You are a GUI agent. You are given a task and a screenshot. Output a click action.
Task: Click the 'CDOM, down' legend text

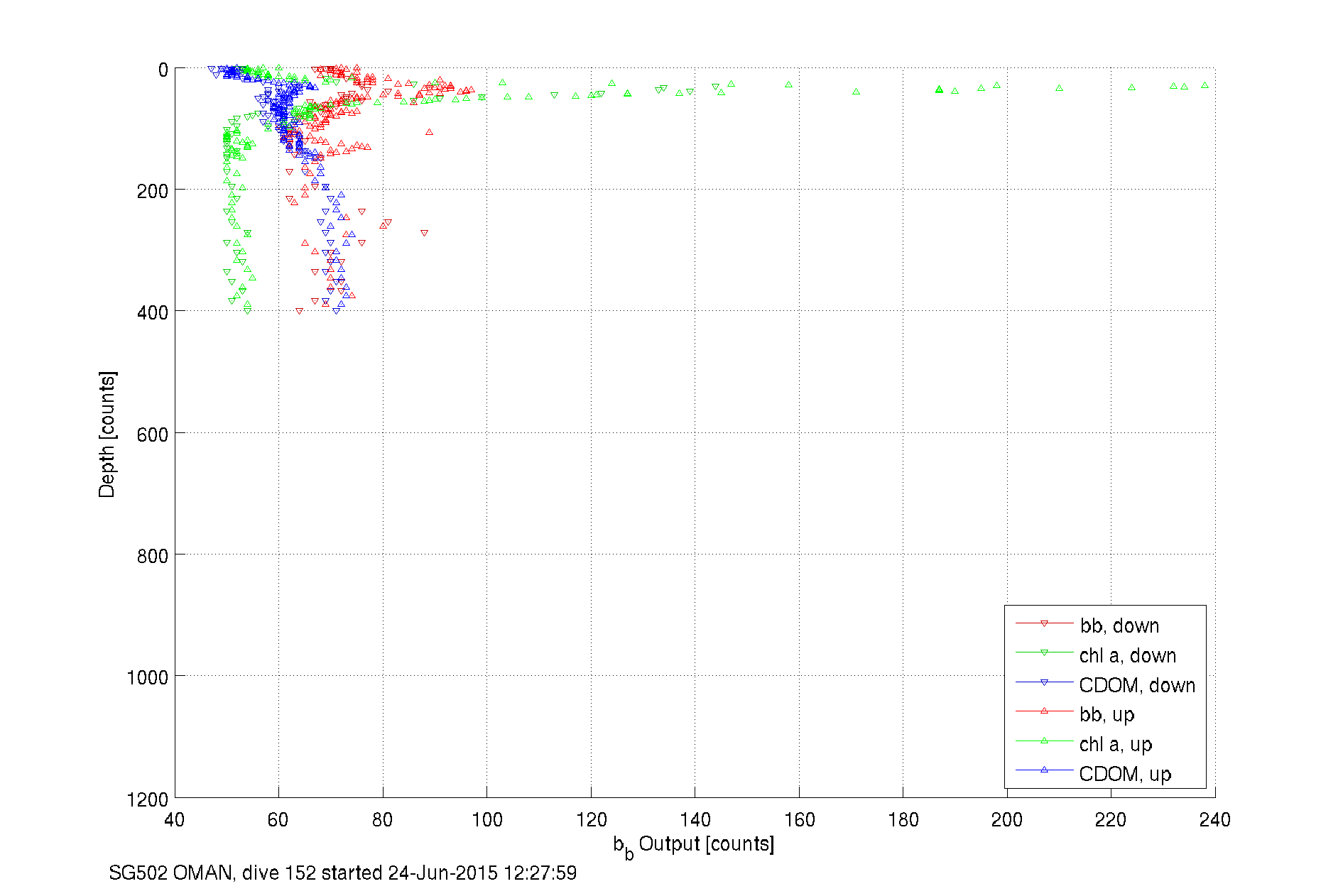pos(1136,685)
